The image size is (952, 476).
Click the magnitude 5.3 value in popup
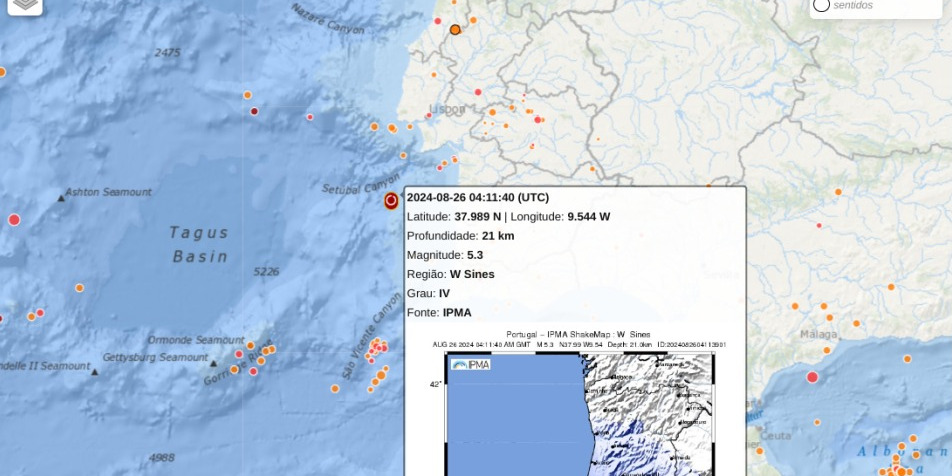(475, 255)
